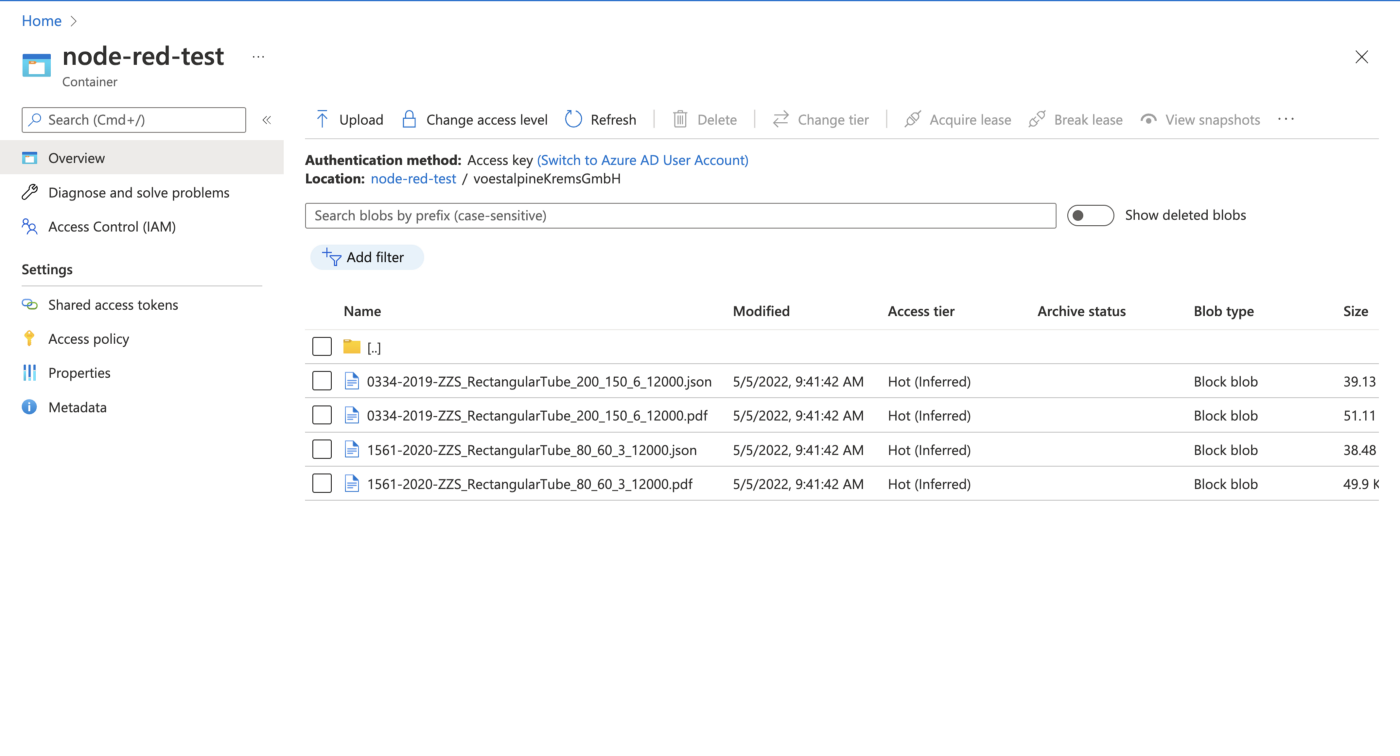This screenshot has width=1400, height=756.
Task: Open the ellipsis menu beside container title
Action: [258, 57]
